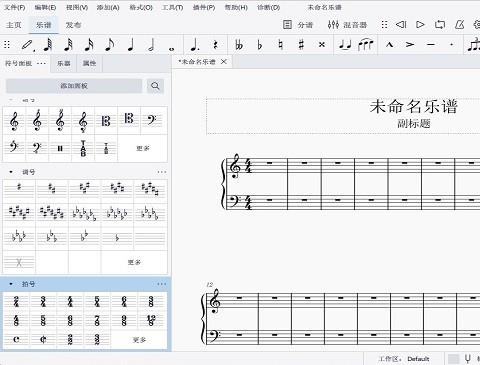Add accent articulation
Viewport: 480px width, 365px height.
click(410, 45)
